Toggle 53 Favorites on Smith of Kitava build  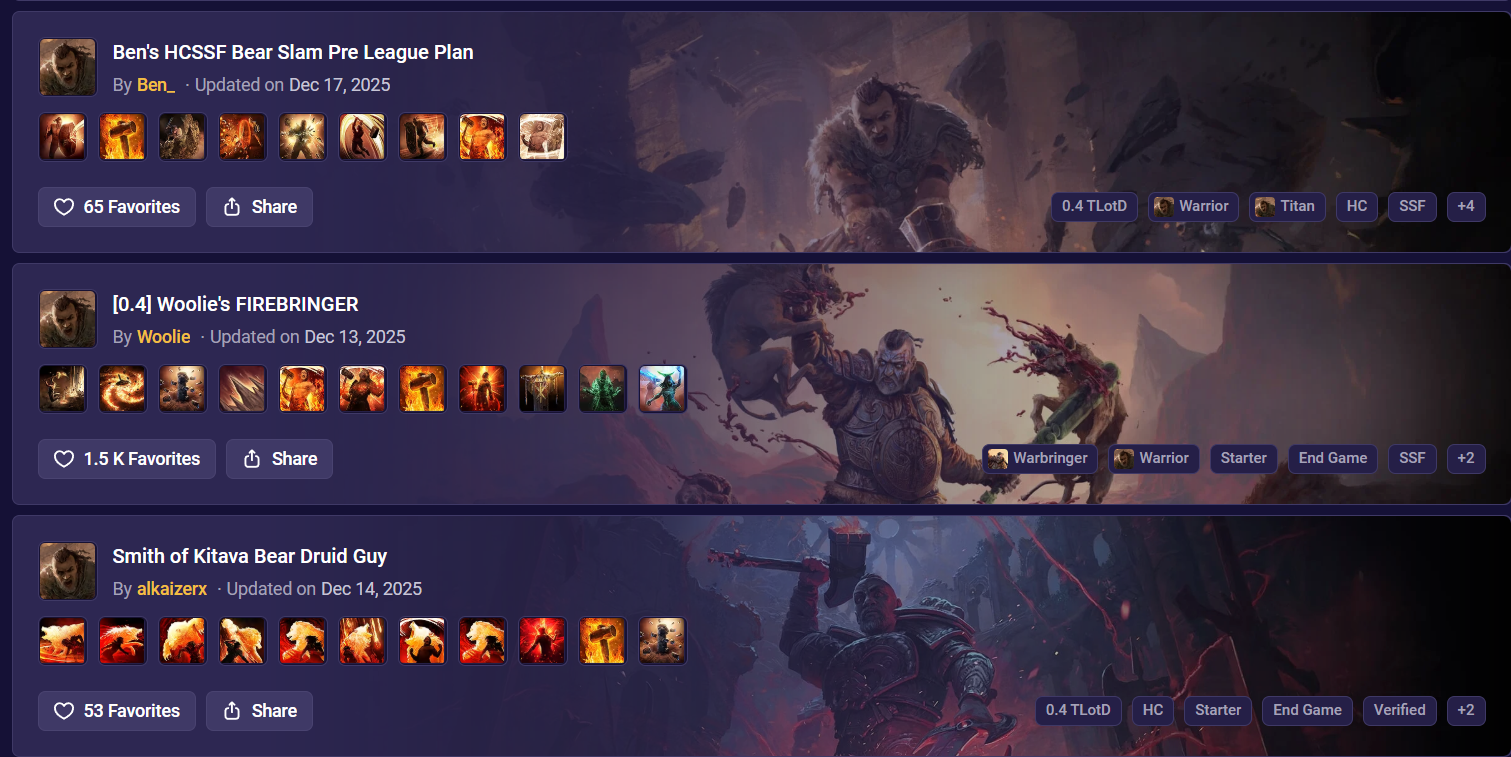[x=117, y=711]
